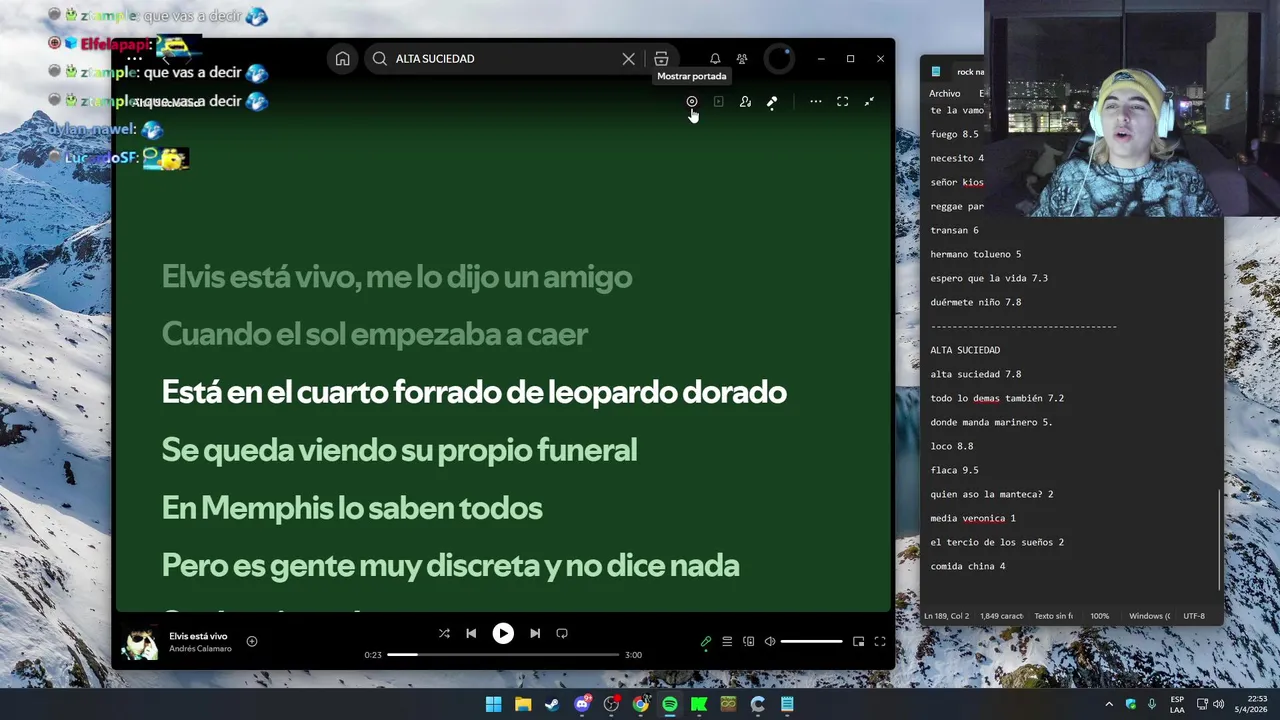Viewport: 1280px width, 720px height.
Task: Add song to library with plus icon
Action: tap(252, 641)
